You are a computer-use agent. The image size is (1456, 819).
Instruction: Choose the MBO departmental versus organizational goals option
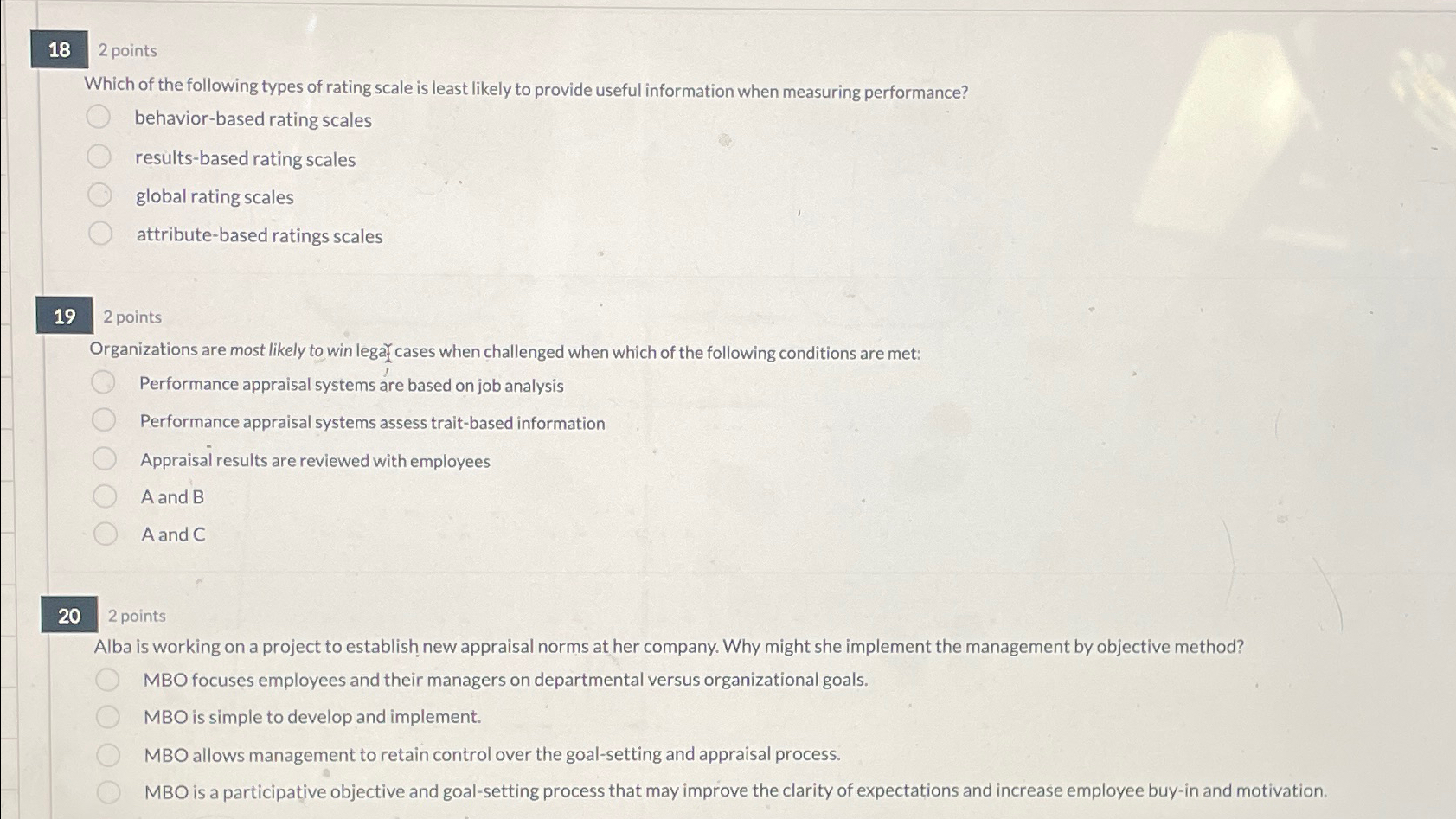point(110,680)
